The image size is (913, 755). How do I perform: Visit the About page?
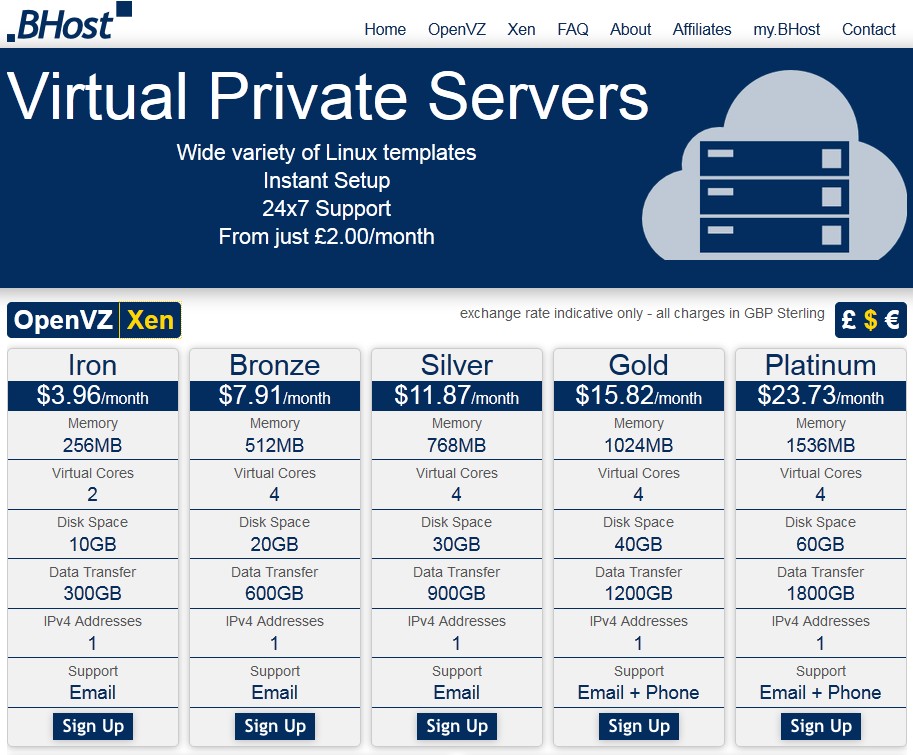(631, 29)
